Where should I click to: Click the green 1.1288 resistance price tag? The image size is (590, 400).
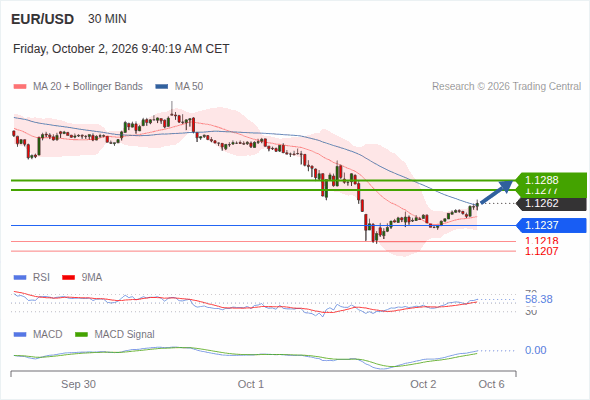coord(551,180)
